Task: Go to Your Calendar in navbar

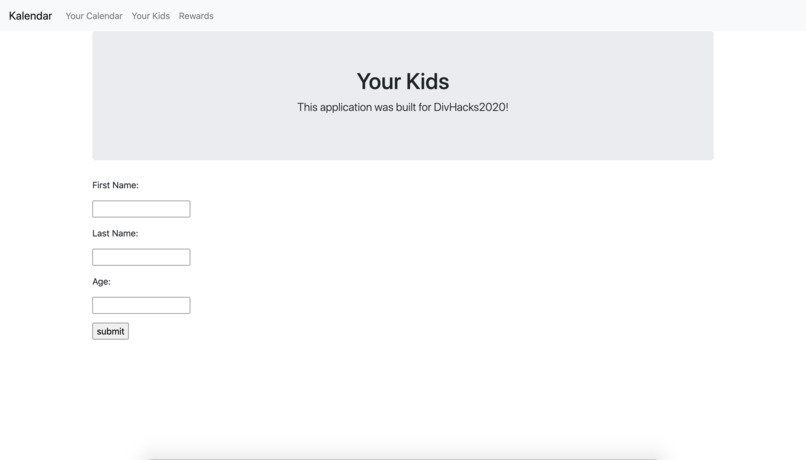Action: tap(94, 16)
